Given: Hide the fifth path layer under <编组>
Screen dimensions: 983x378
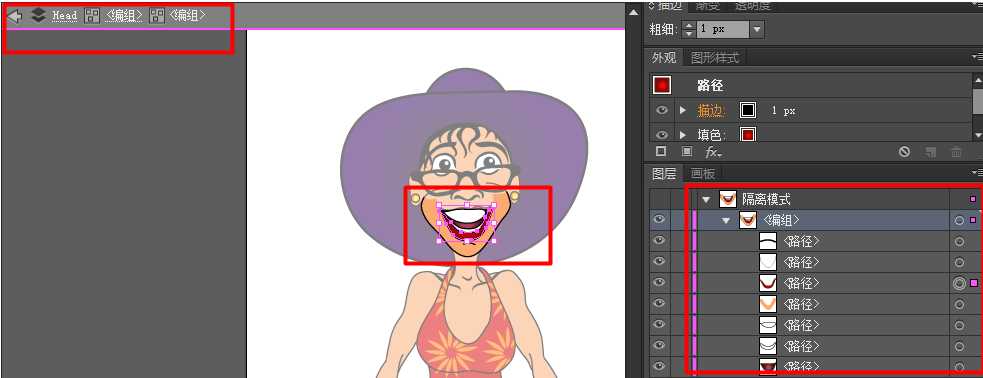Looking at the screenshot, I should (x=658, y=325).
